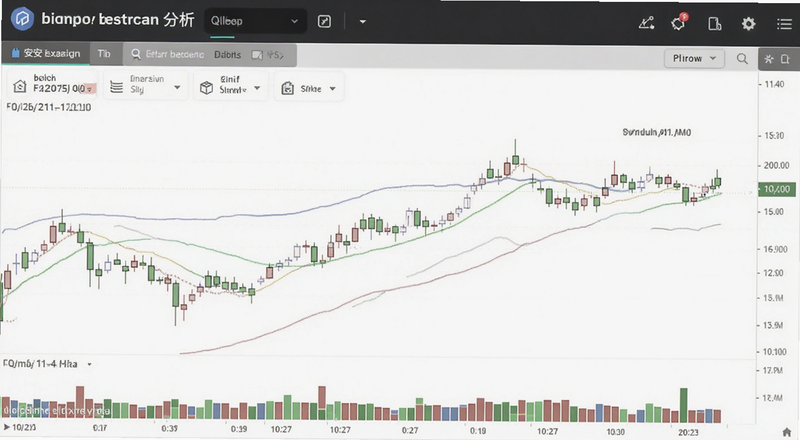Click the 11.40 price axis label
The width and height of the screenshot is (800, 440).
[774, 84]
